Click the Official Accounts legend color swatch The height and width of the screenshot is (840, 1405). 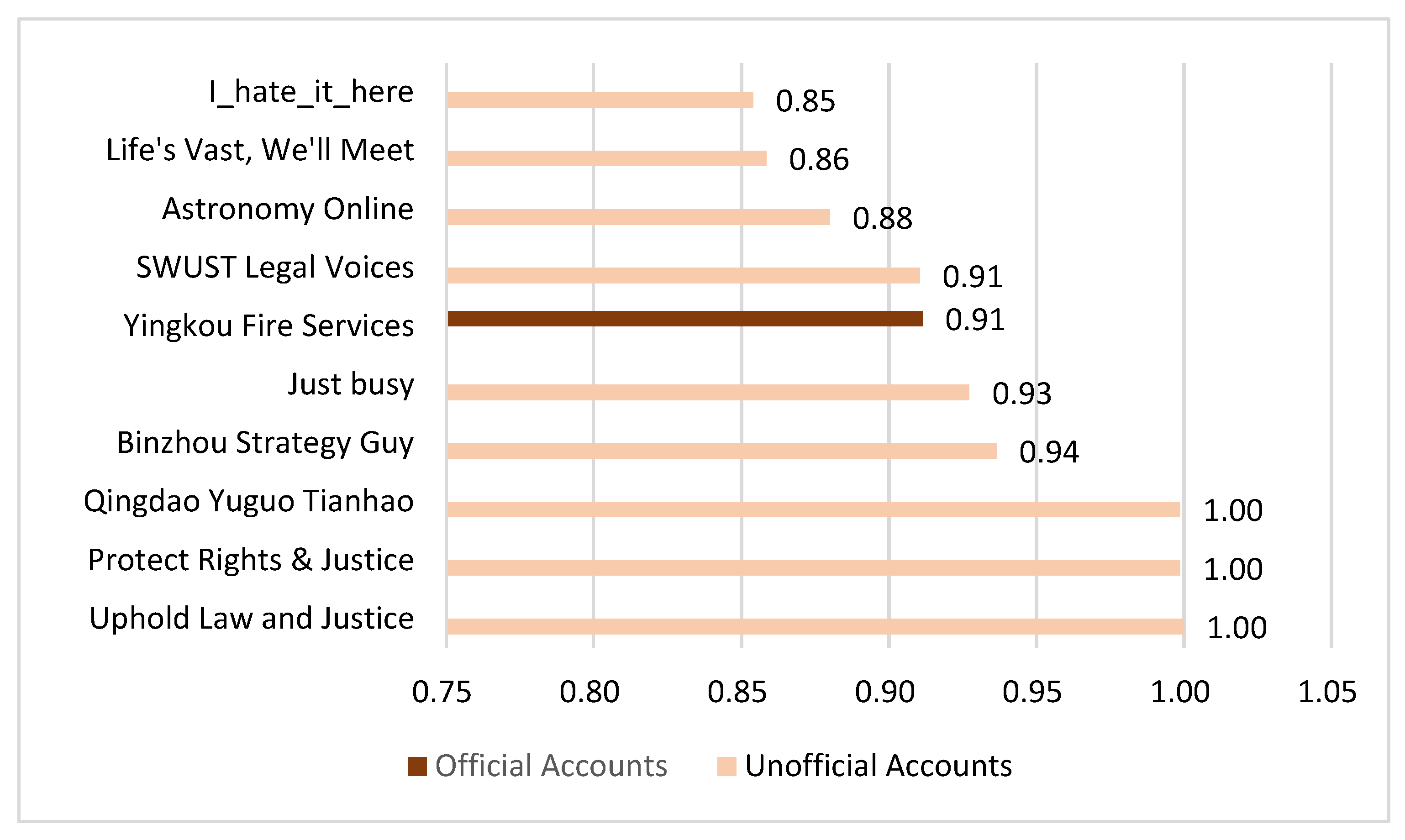pyautogui.click(x=416, y=766)
